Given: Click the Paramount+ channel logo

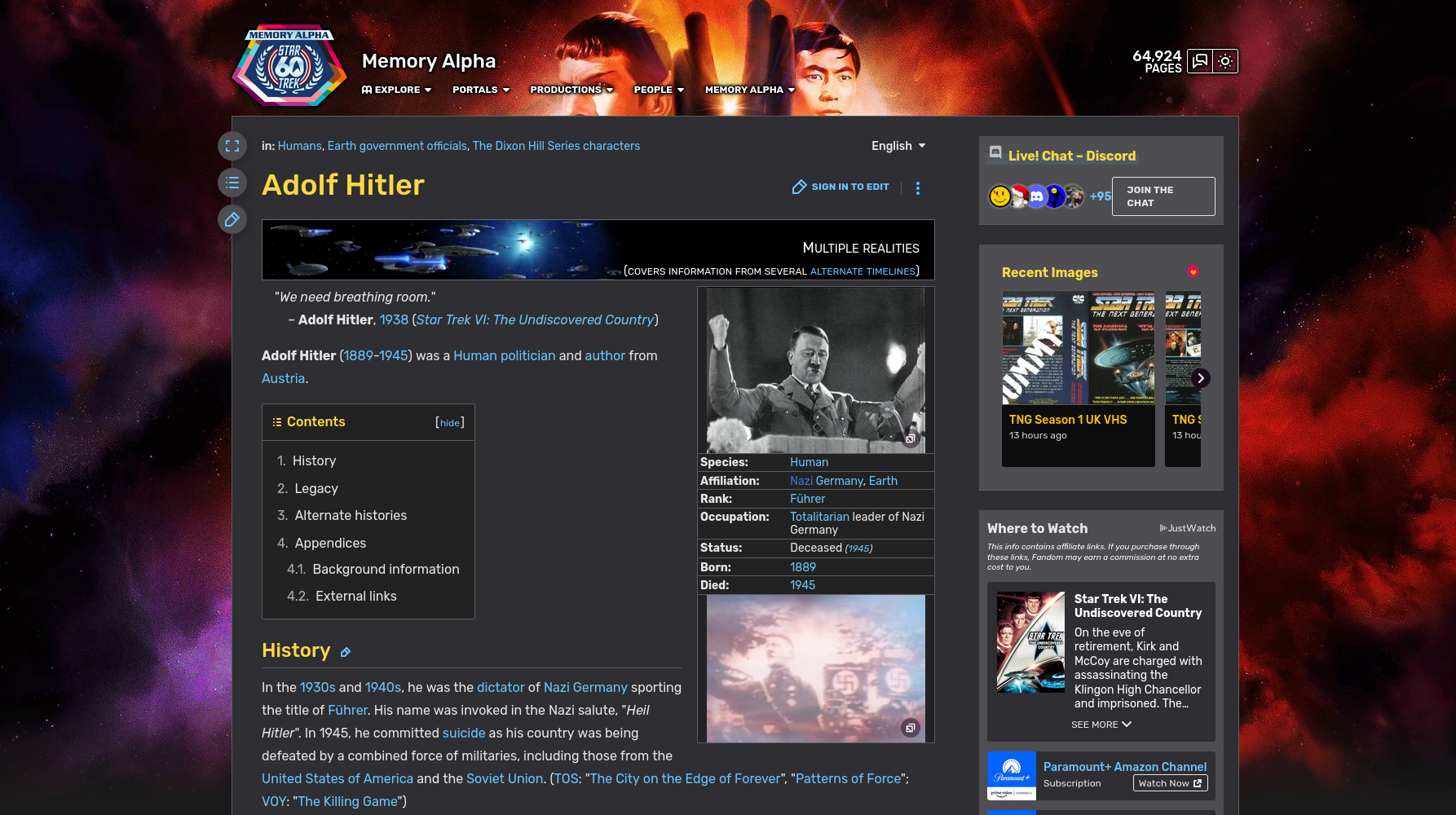Looking at the screenshot, I should (x=1012, y=776).
